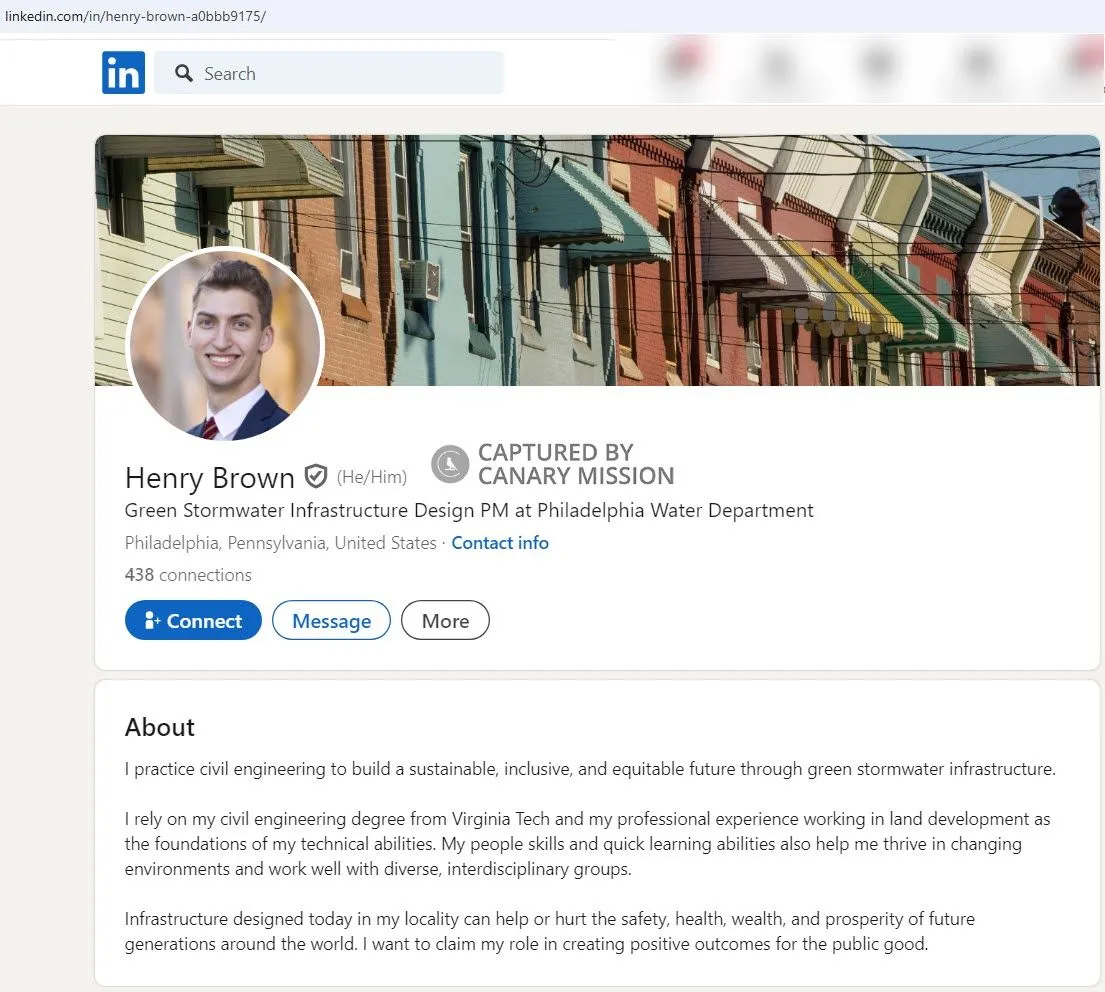
Task: Click the Message button
Action: 331,620
